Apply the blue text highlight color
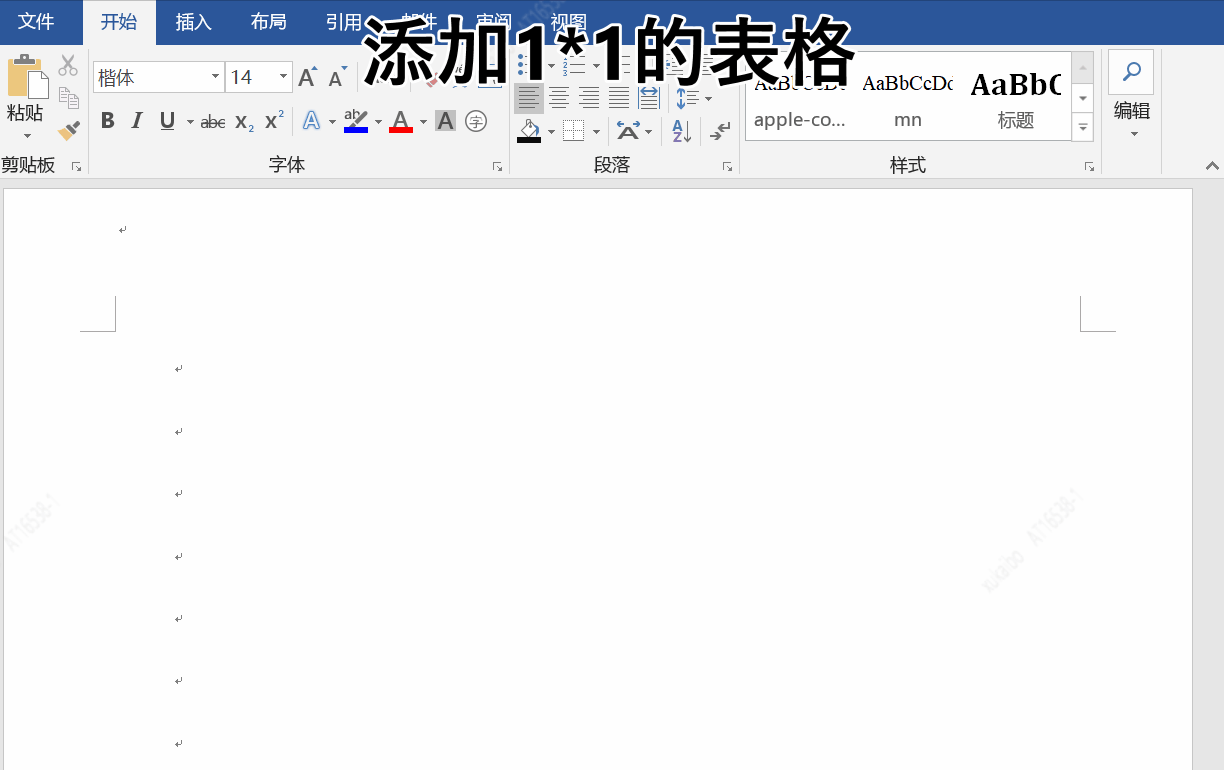Image resolution: width=1224 pixels, height=770 pixels. pos(356,121)
